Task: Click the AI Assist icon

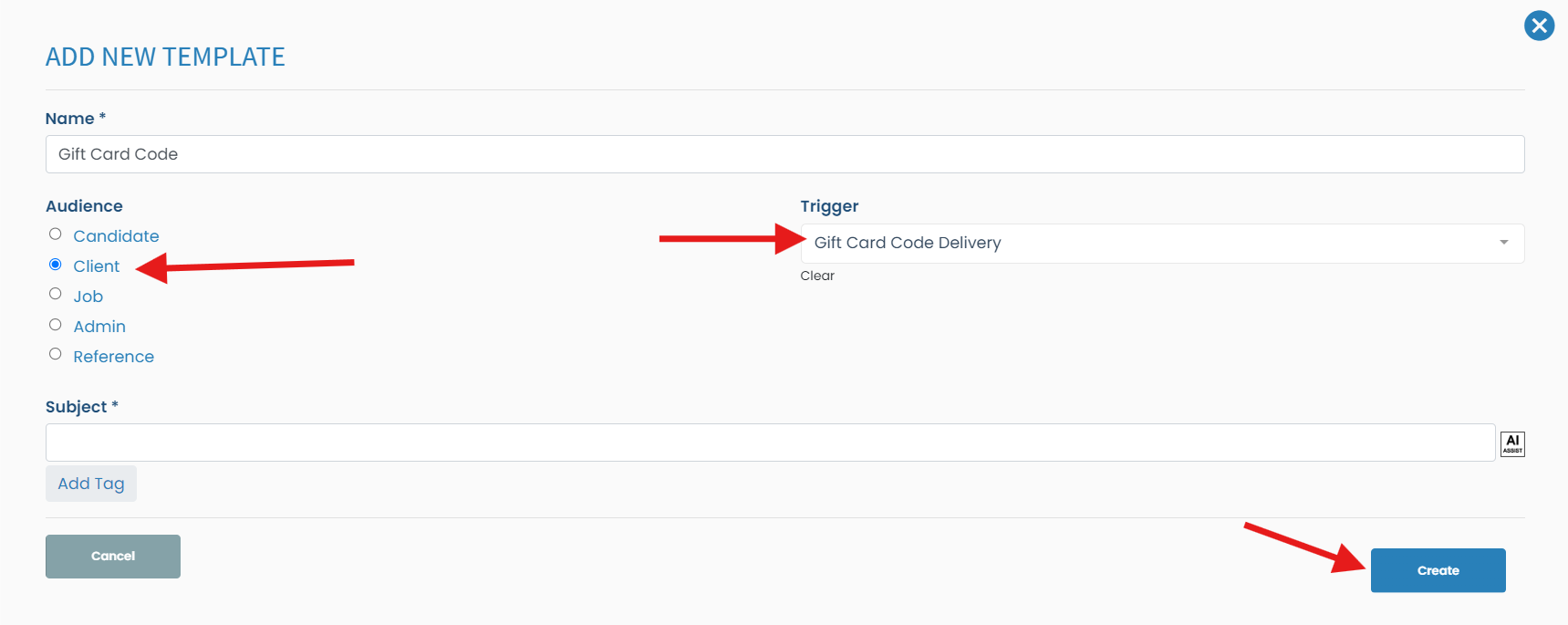Action: (1511, 443)
